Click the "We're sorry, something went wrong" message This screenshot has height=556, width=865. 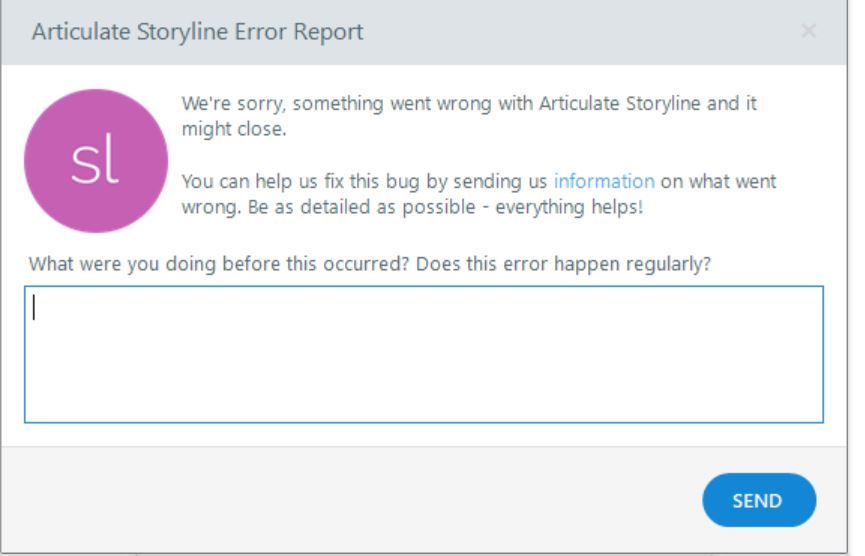coord(330,104)
